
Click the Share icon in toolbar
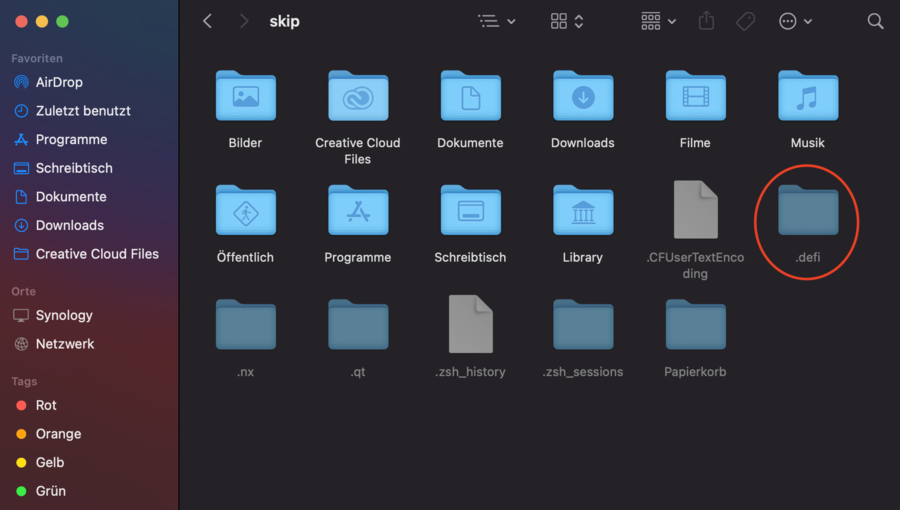(707, 21)
